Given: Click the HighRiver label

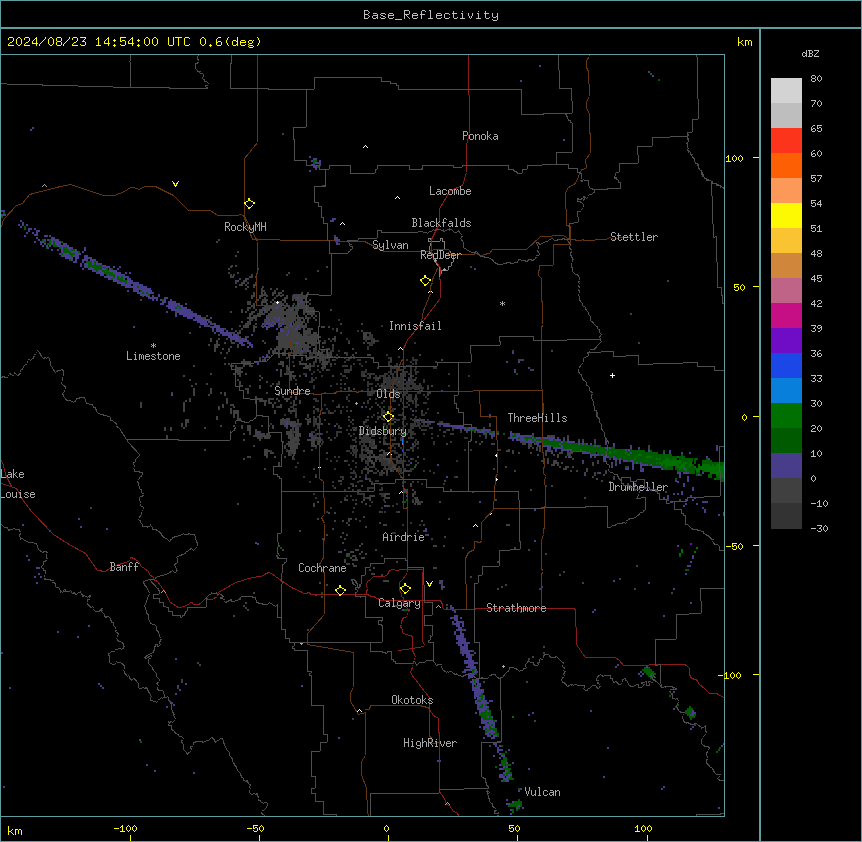Looking at the screenshot, I should pyautogui.click(x=430, y=743).
